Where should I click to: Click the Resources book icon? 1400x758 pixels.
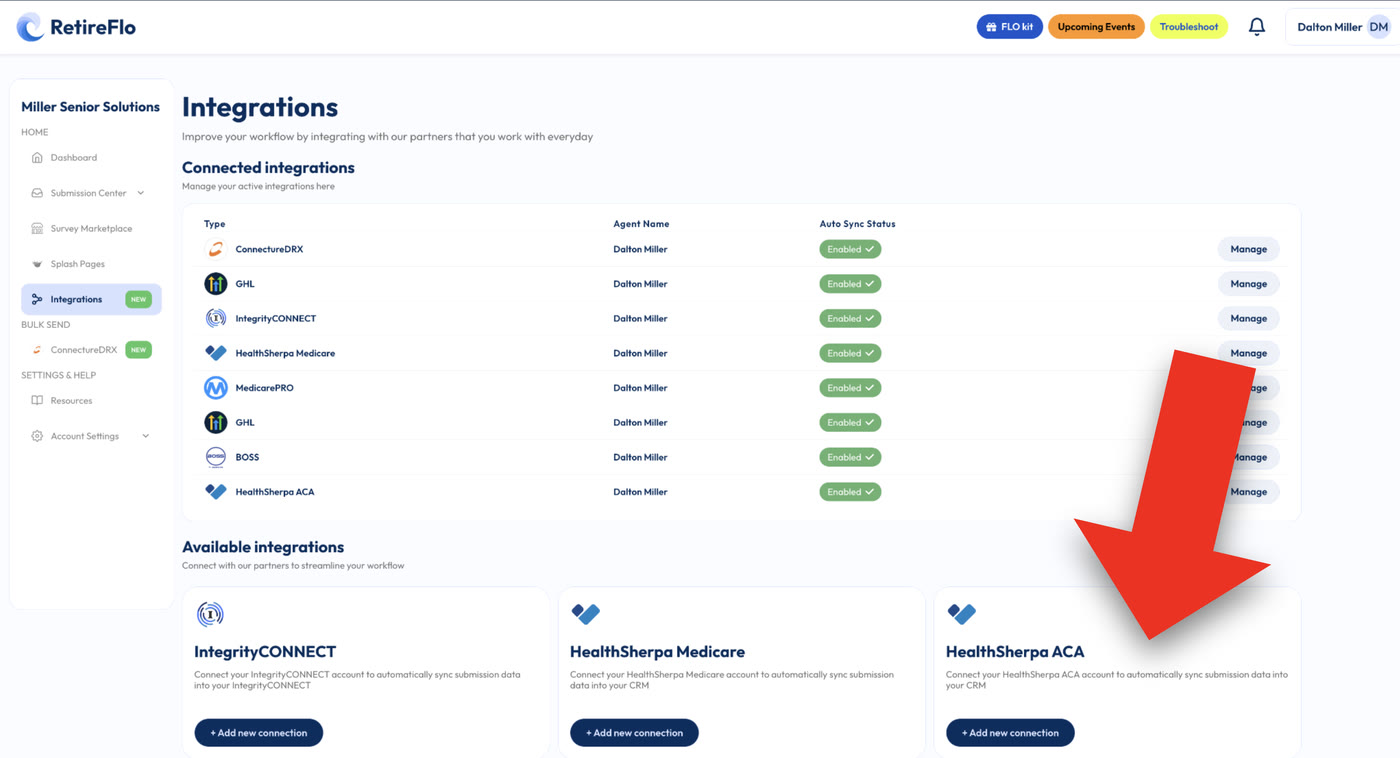(x=37, y=401)
